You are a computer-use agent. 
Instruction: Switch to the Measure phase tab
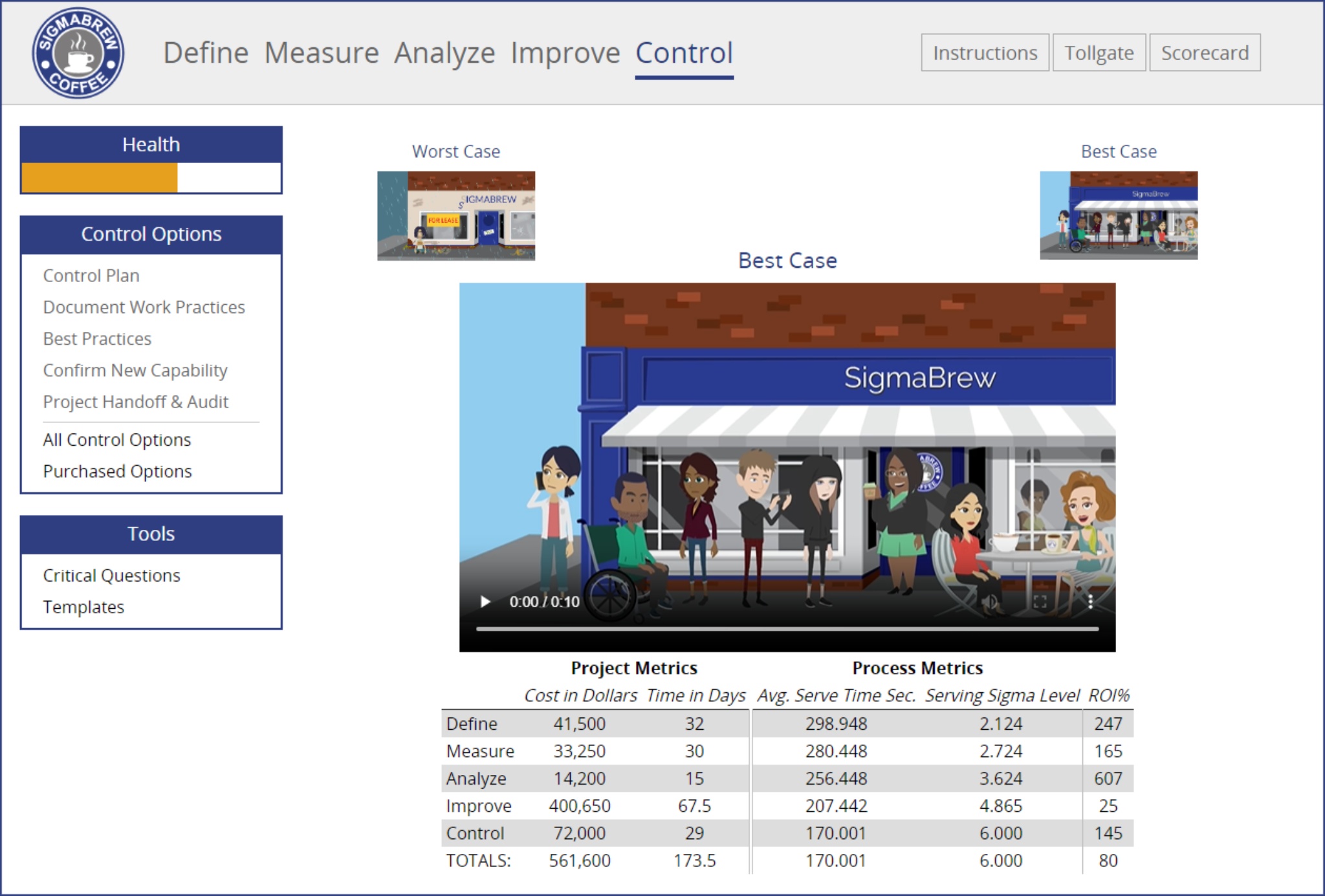pos(322,53)
